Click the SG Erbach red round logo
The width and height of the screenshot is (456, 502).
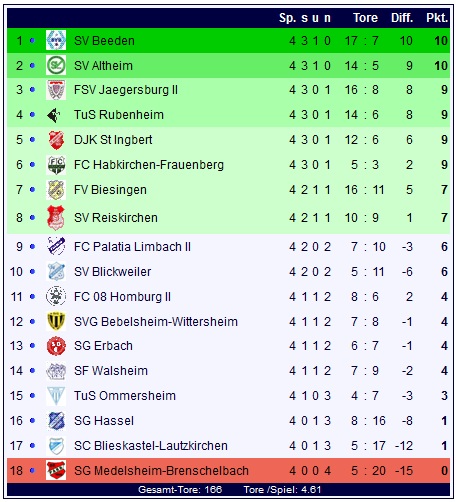coord(56,346)
